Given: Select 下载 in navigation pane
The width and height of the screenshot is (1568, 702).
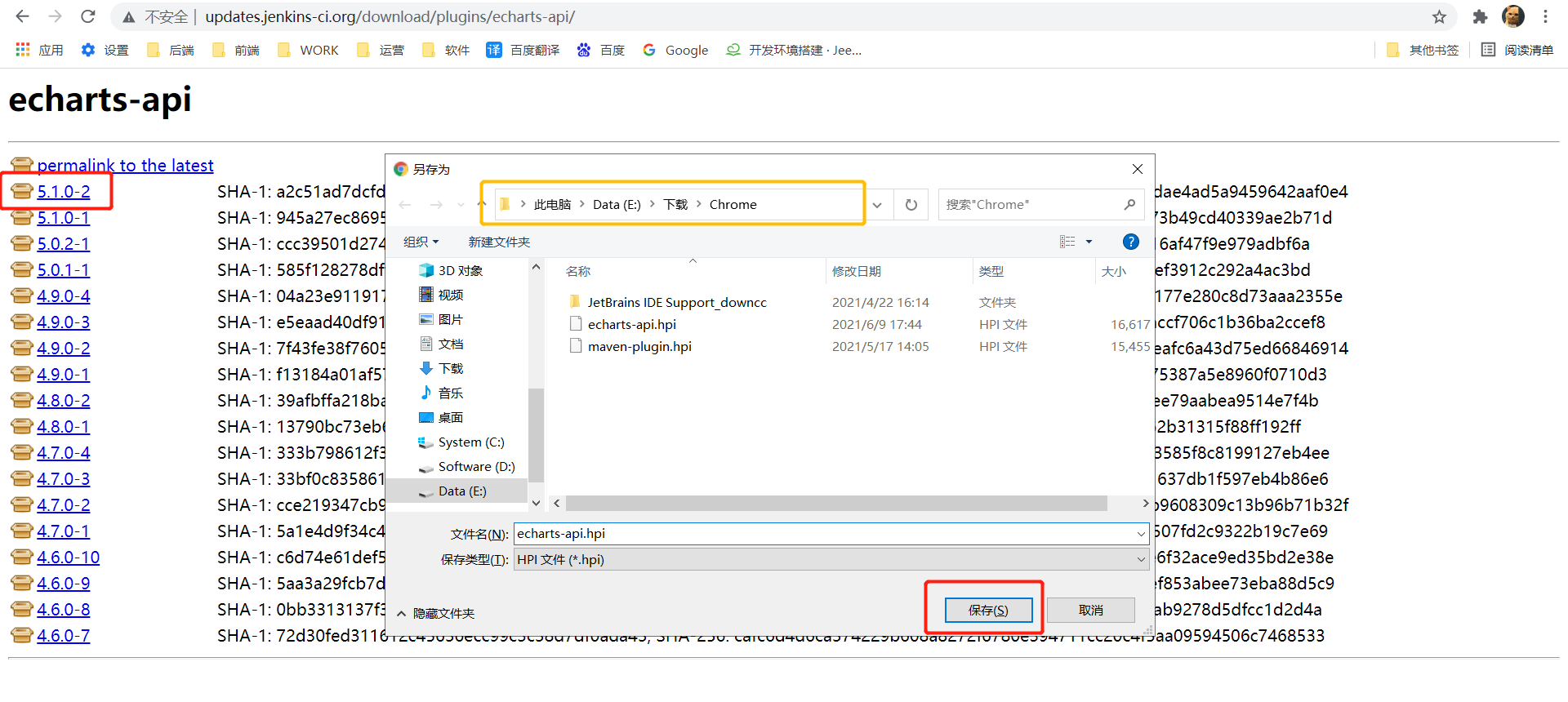Looking at the screenshot, I should tap(441, 368).
